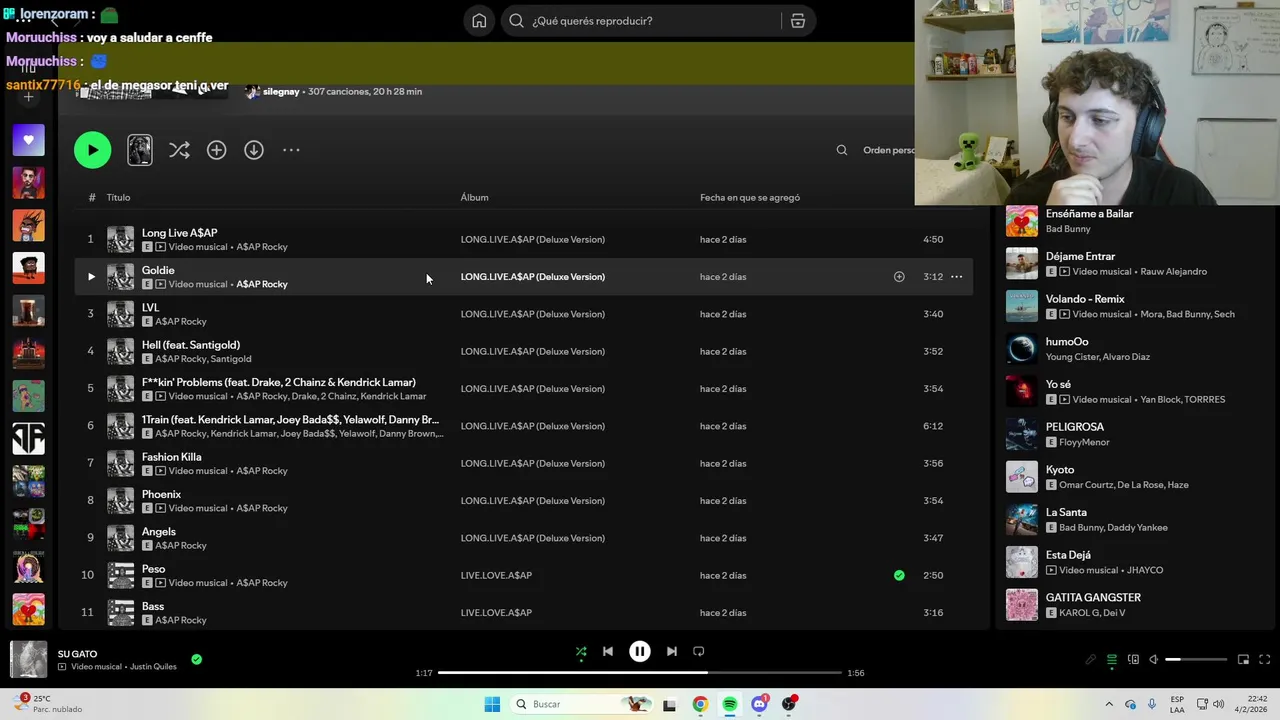This screenshot has height=720, width=1280.
Task: Seek on the song progress bar
Action: [640, 673]
